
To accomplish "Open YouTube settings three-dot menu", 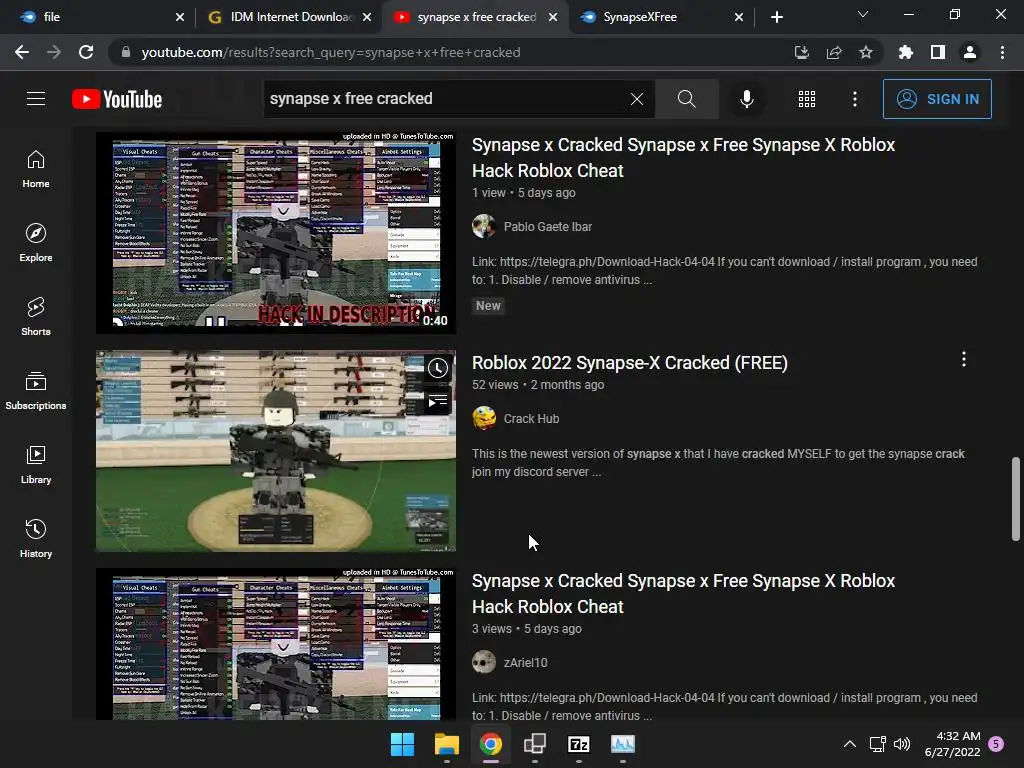I will [854, 99].
